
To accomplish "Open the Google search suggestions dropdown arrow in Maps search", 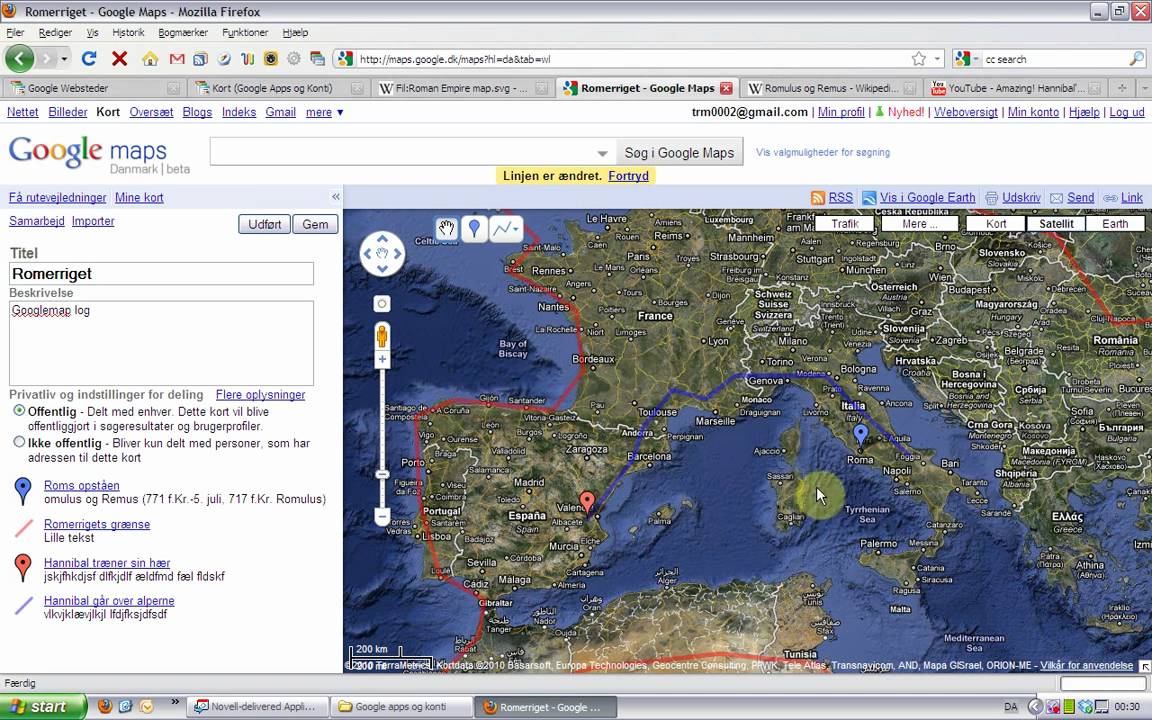I will pyautogui.click(x=602, y=154).
